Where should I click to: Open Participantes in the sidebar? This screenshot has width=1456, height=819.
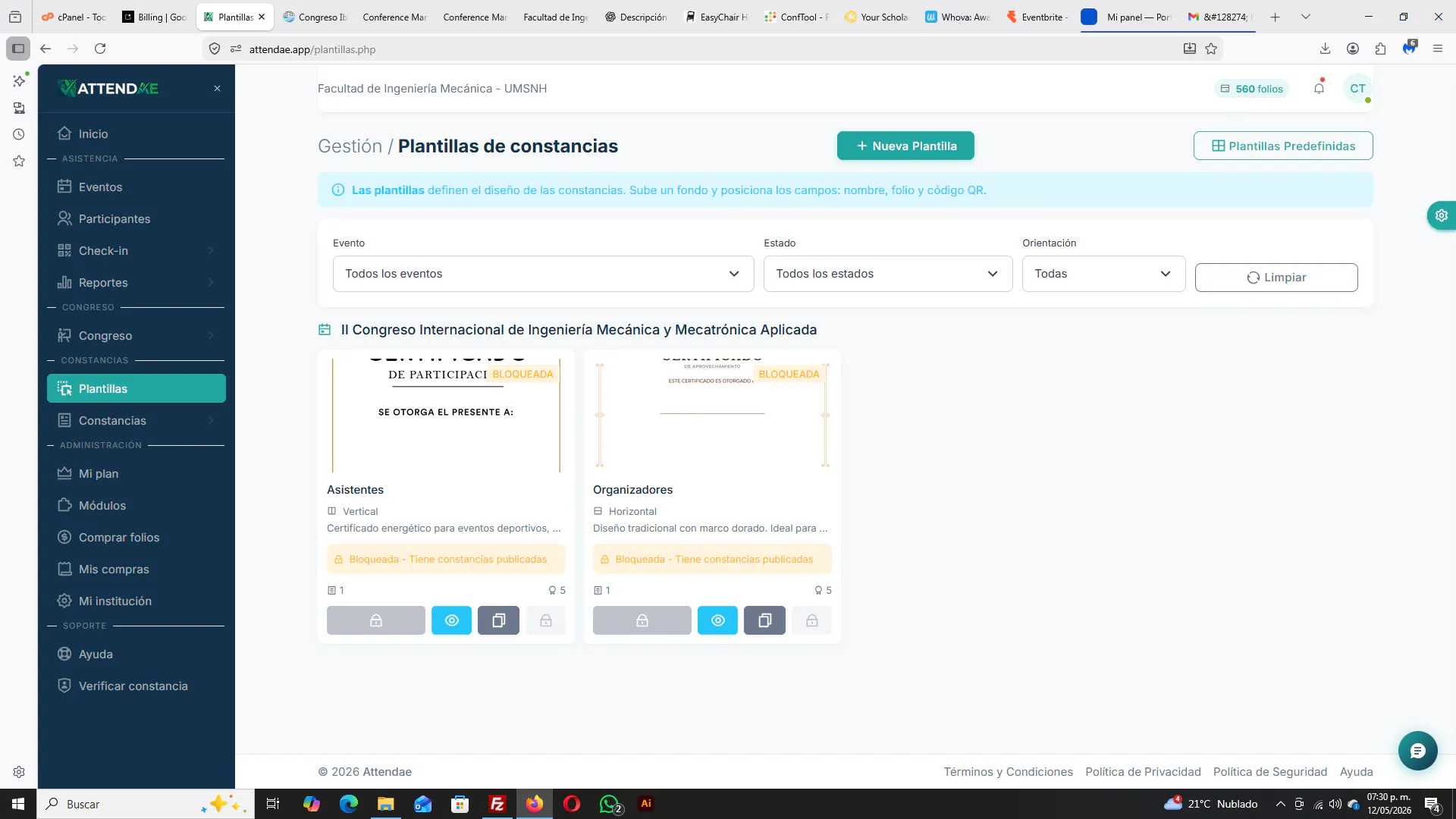point(136,218)
